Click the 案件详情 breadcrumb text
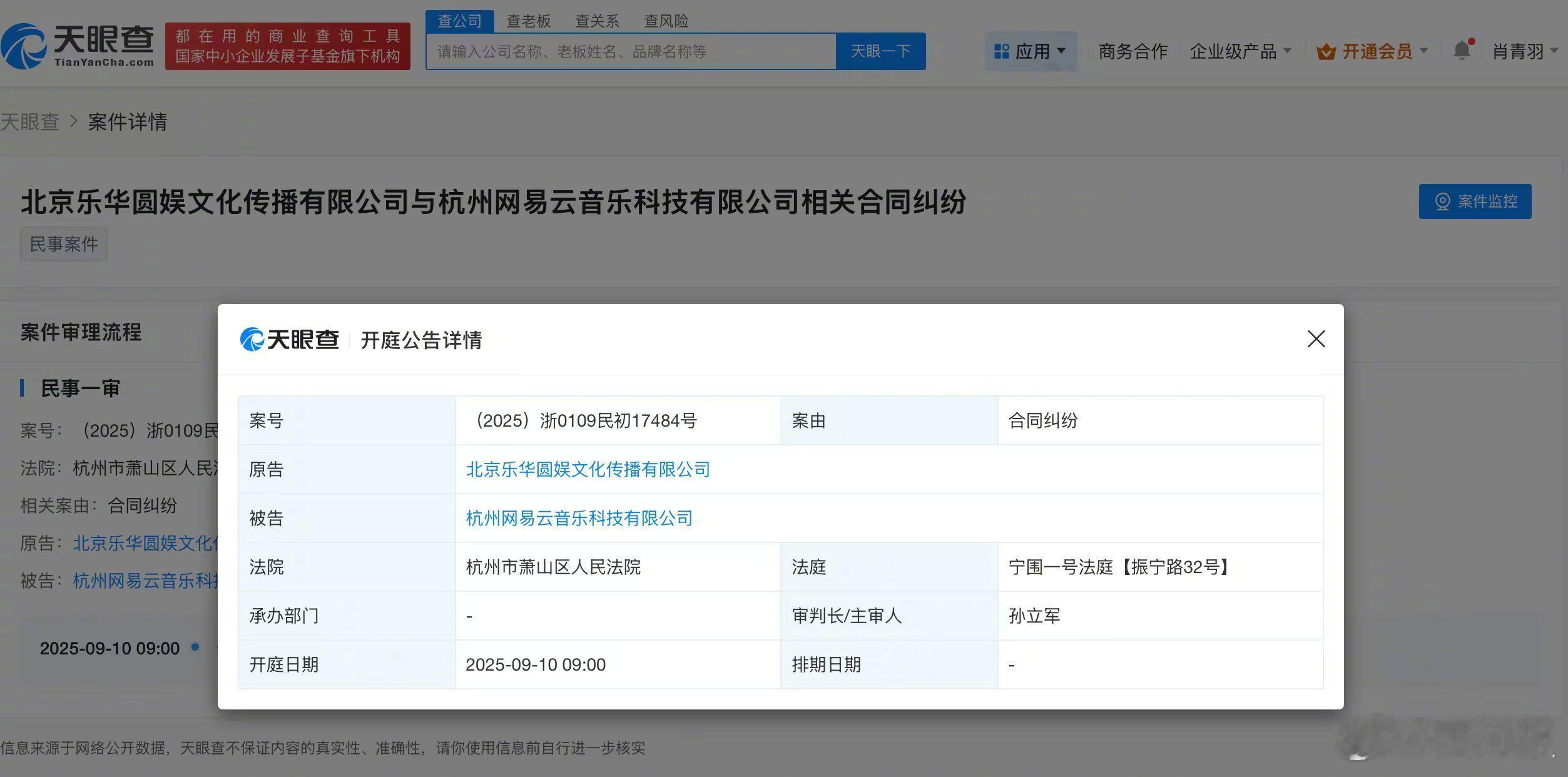 click(128, 122)
